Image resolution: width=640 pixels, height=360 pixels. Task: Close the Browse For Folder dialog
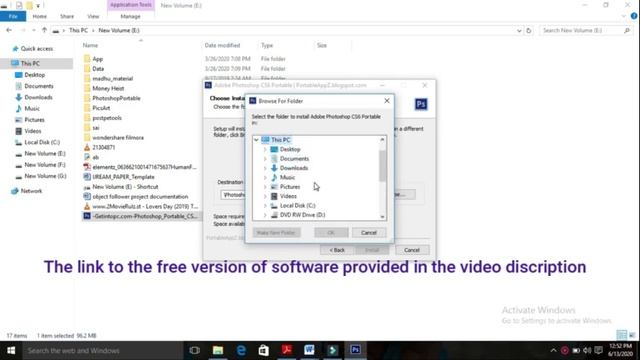[x=387, y=101]
